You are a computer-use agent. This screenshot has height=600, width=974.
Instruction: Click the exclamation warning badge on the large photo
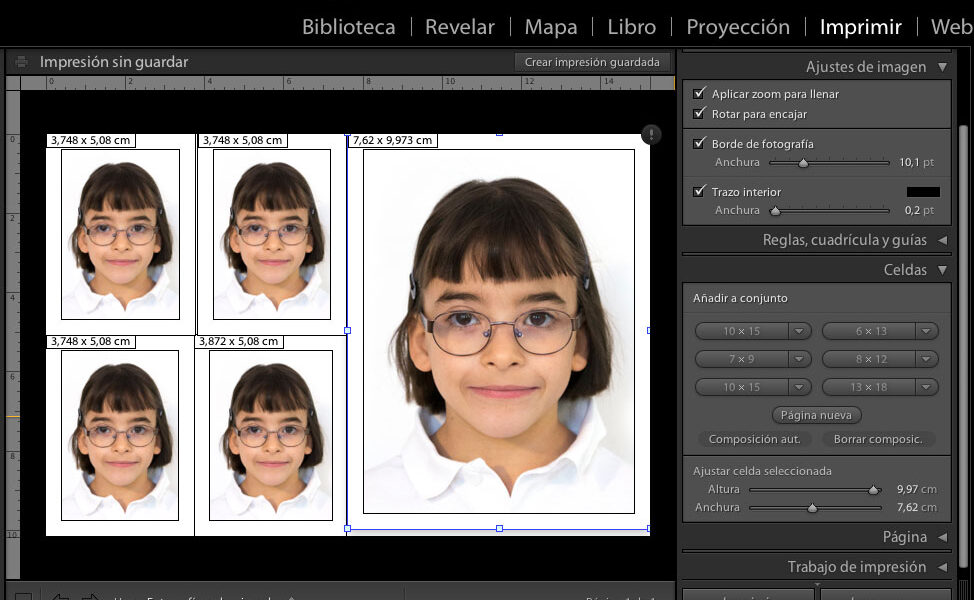coord(651,134)
